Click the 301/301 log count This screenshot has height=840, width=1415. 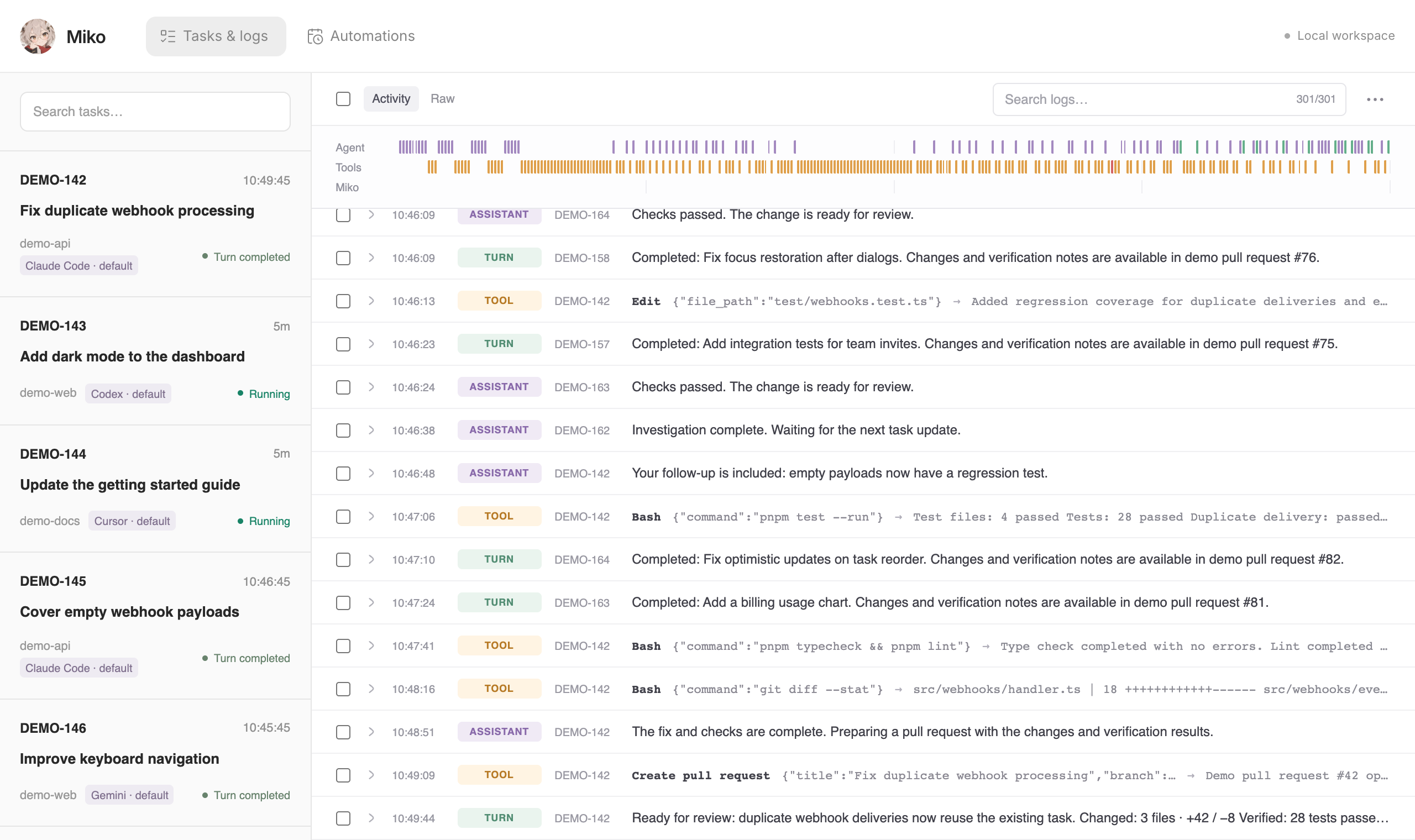1316,99
